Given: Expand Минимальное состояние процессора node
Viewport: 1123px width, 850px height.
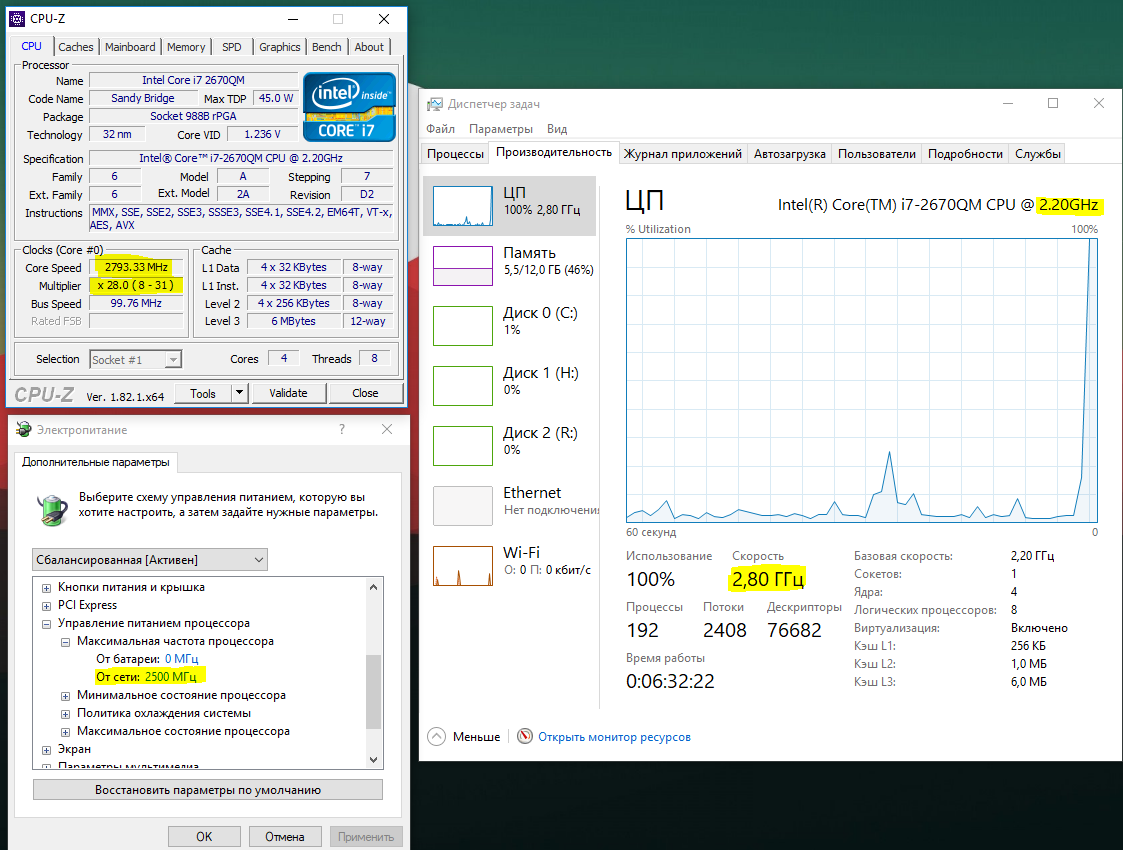Looking at the screenshot, I should tap(65, 696).
